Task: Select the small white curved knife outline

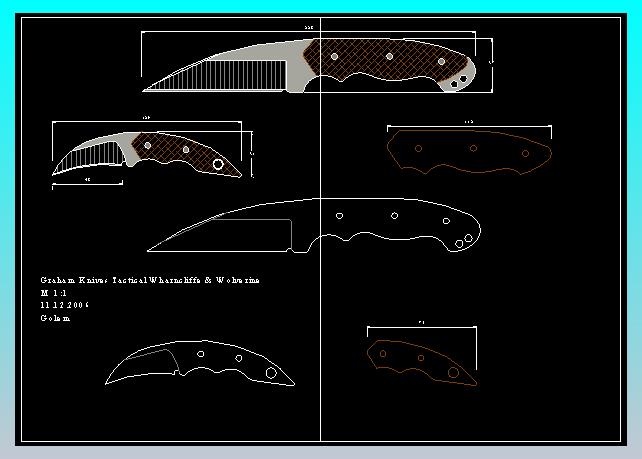Action: tap(200, 363)
